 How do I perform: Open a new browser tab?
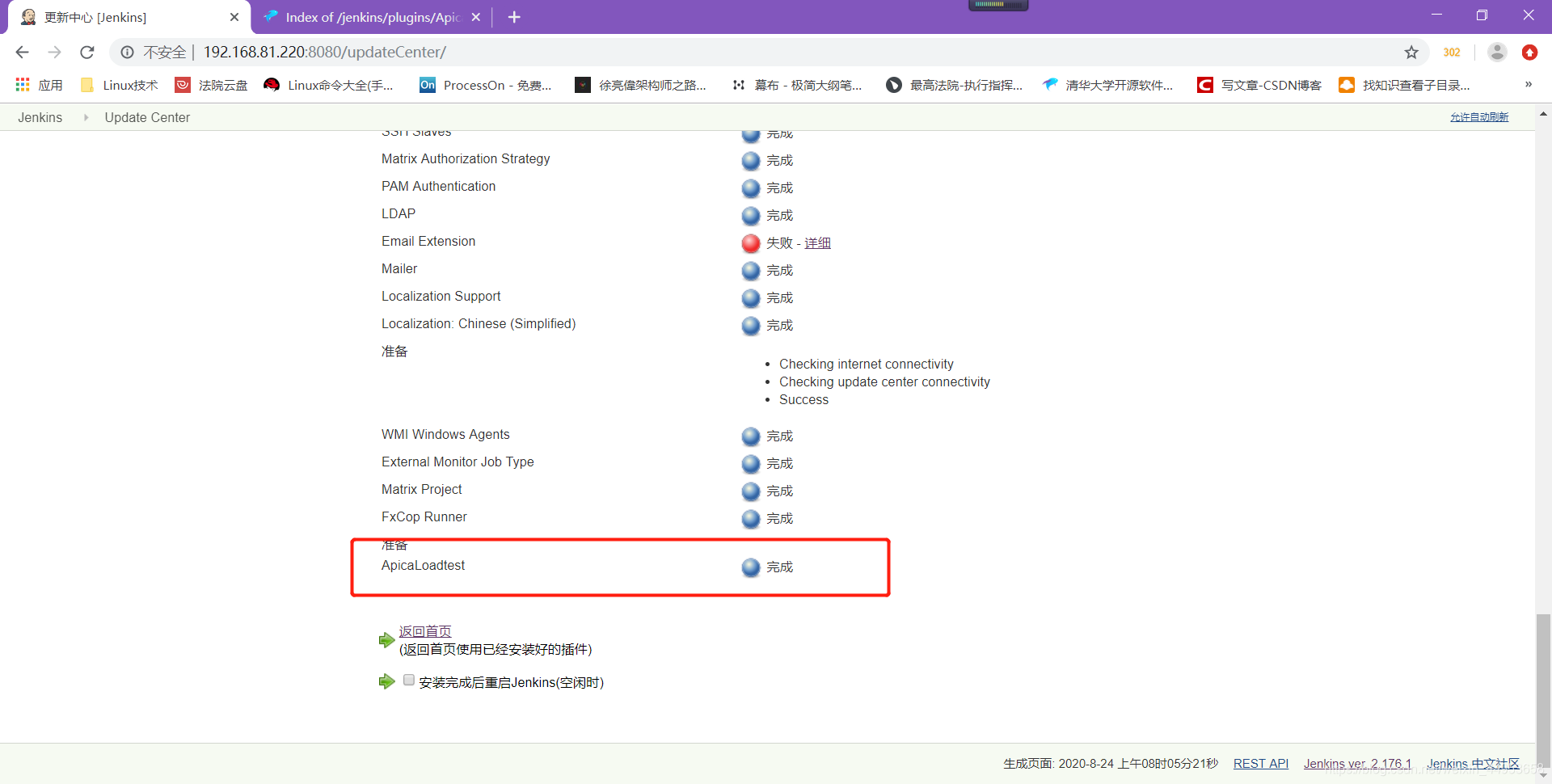click(514, 17)
